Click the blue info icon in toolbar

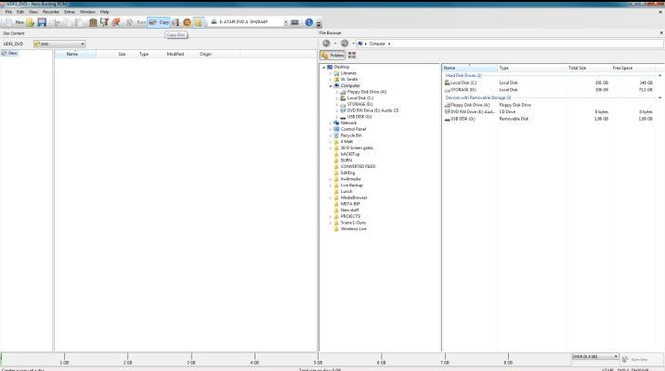pyautogui.click(x=309, y=22)
